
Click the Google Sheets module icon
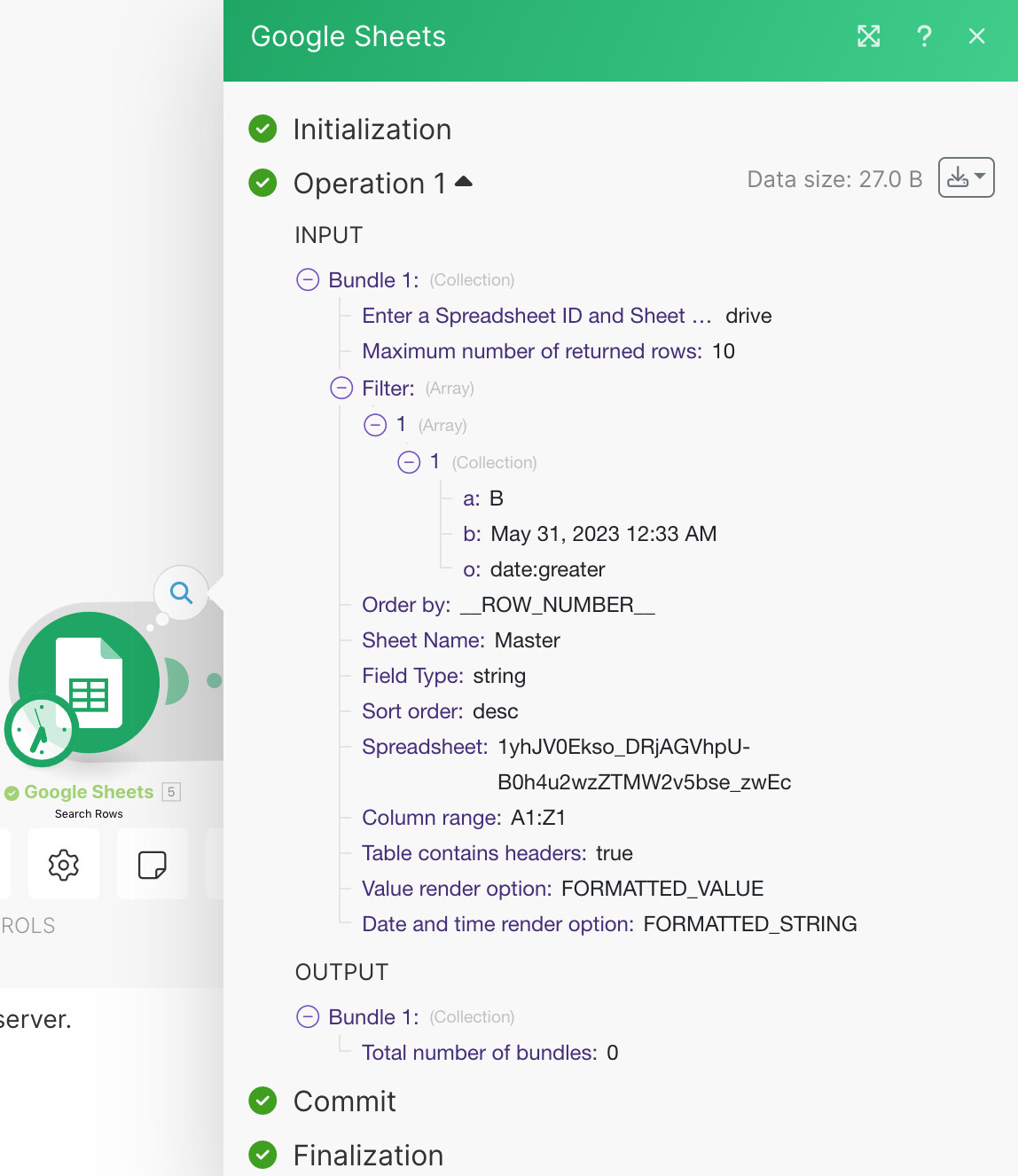89,683
